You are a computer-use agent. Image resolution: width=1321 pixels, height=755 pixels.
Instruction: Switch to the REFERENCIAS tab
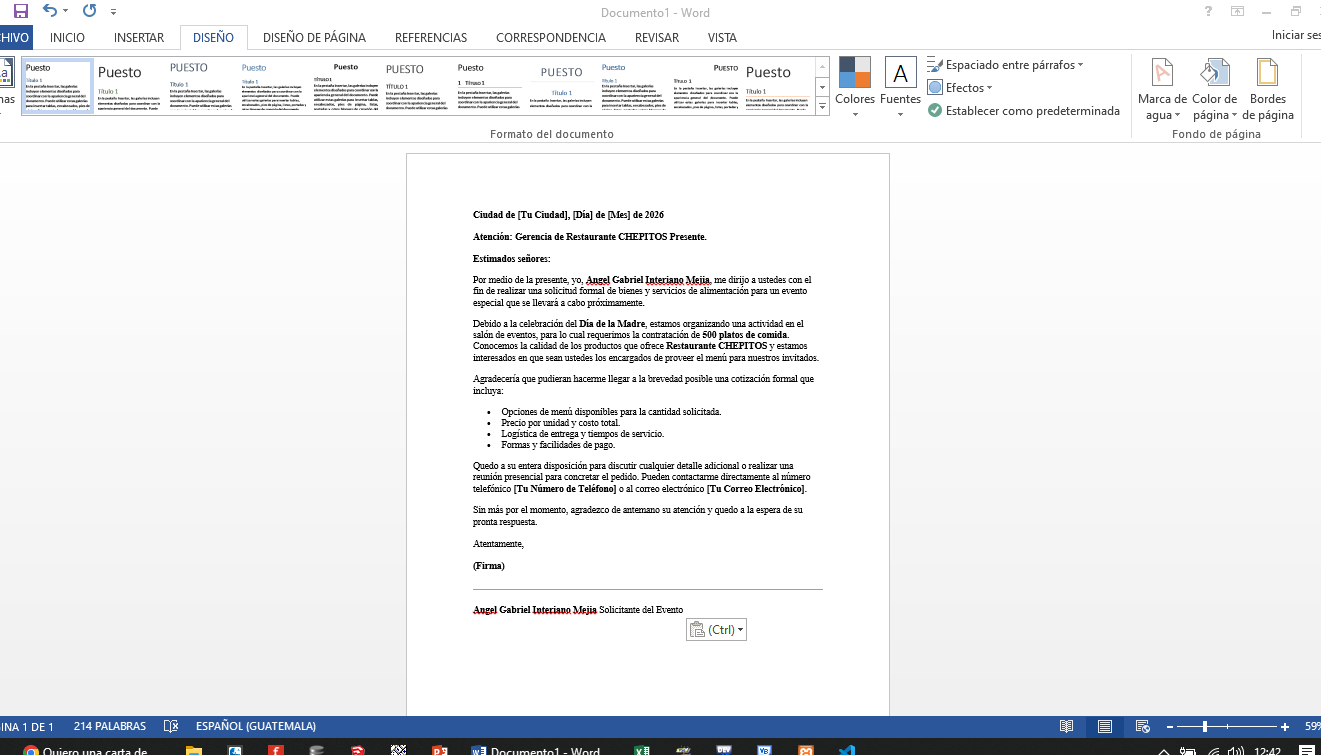pos(430,38)
